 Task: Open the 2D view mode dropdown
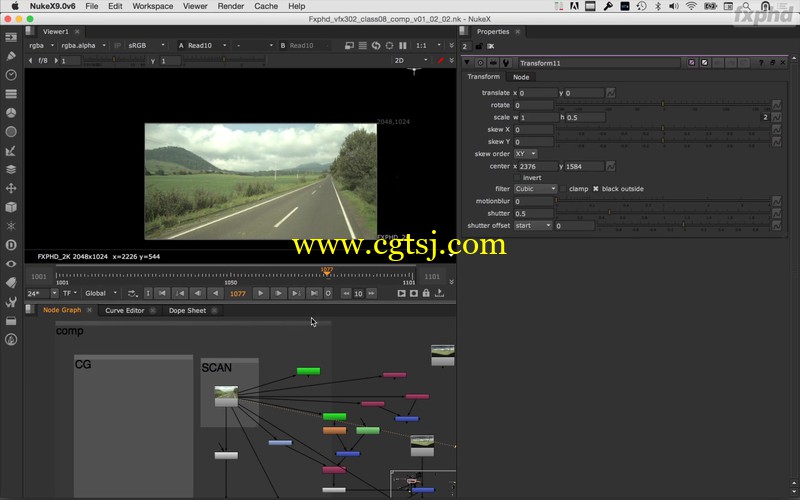[410, 61]
